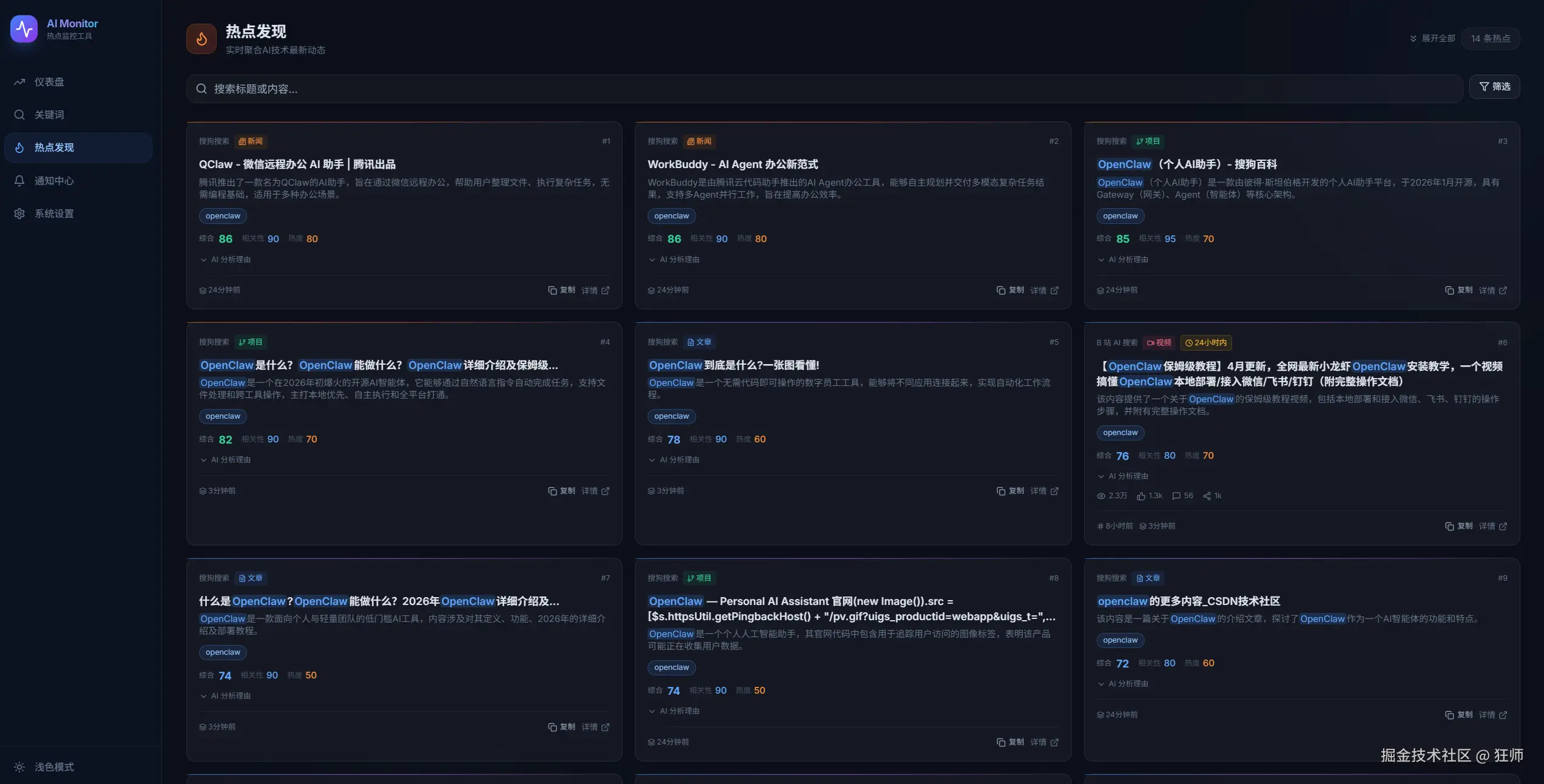Viewport: 1544px width, 784px height.
Task: Click comment count icon on card #6
Action: point(1176,496)
